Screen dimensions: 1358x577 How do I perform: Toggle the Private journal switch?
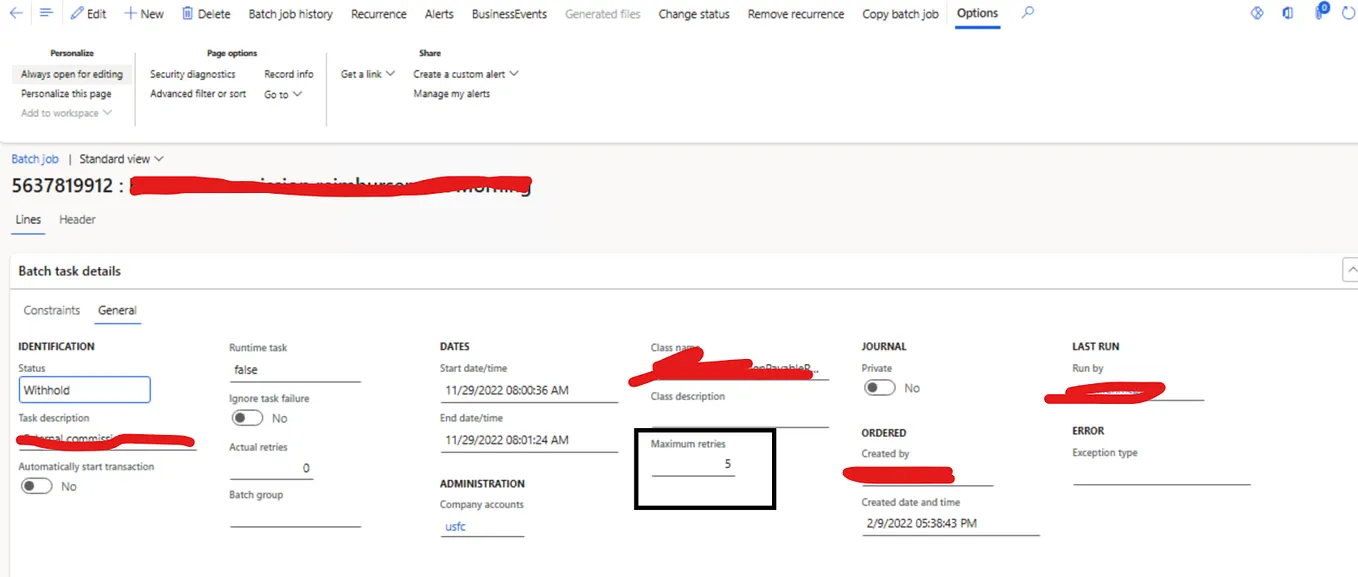point(879,388)
